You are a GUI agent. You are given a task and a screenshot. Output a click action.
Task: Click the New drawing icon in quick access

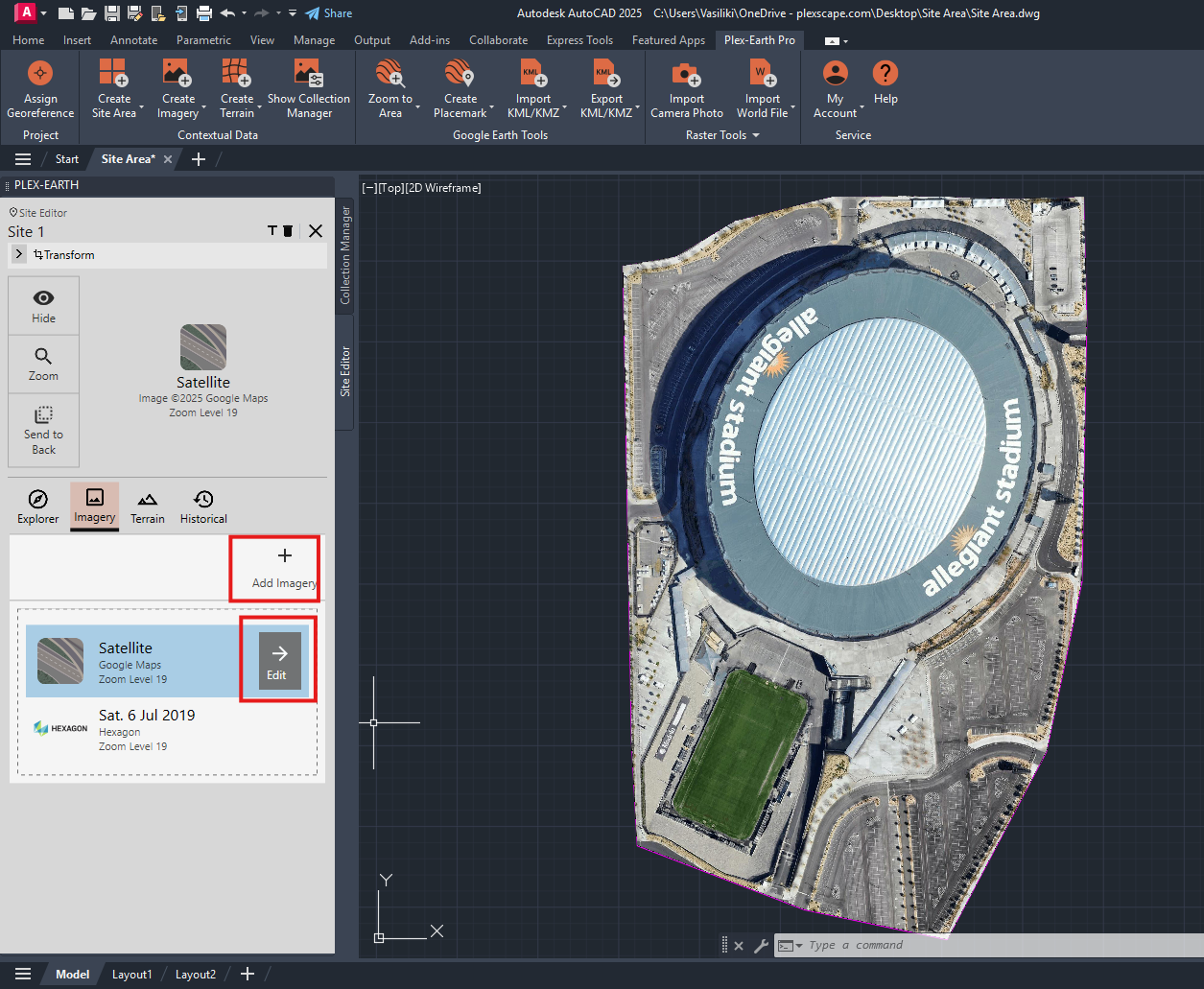click(x=65, y=13)
